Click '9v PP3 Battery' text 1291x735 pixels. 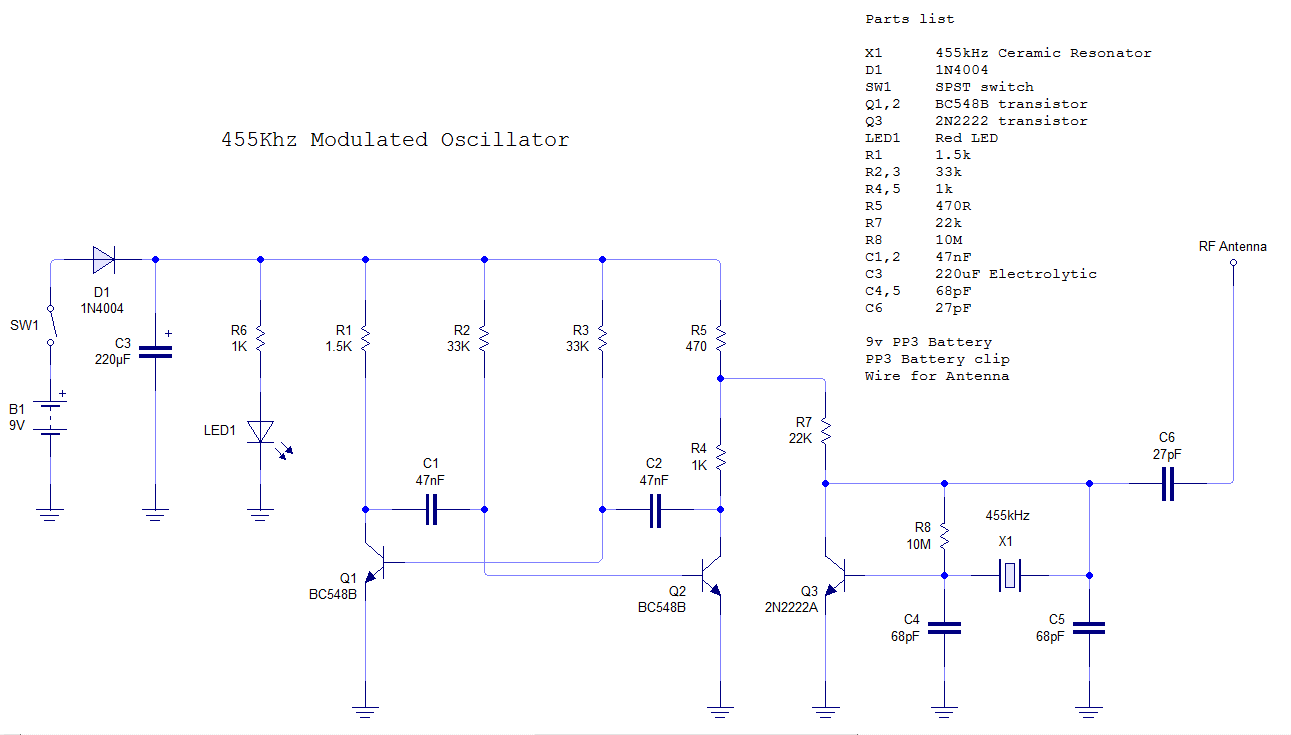tap(928, 342)
